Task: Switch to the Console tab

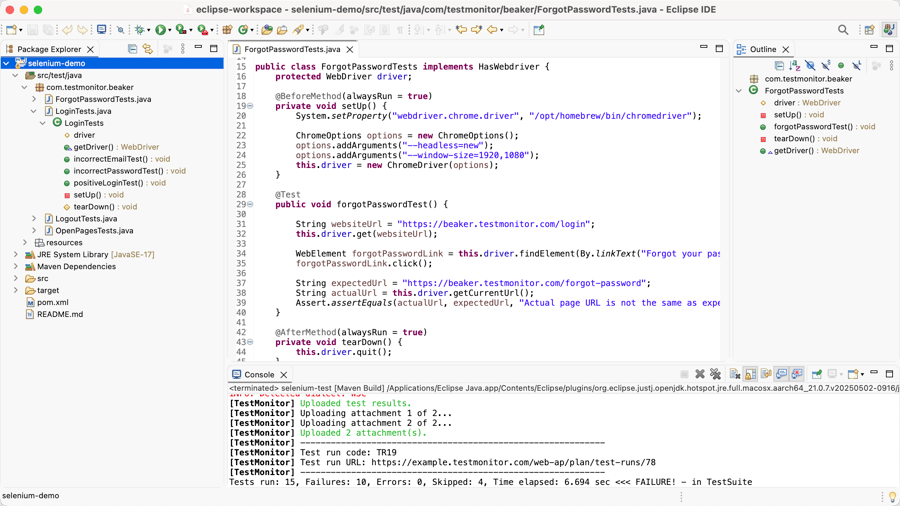Action: (x=259, y=375)
